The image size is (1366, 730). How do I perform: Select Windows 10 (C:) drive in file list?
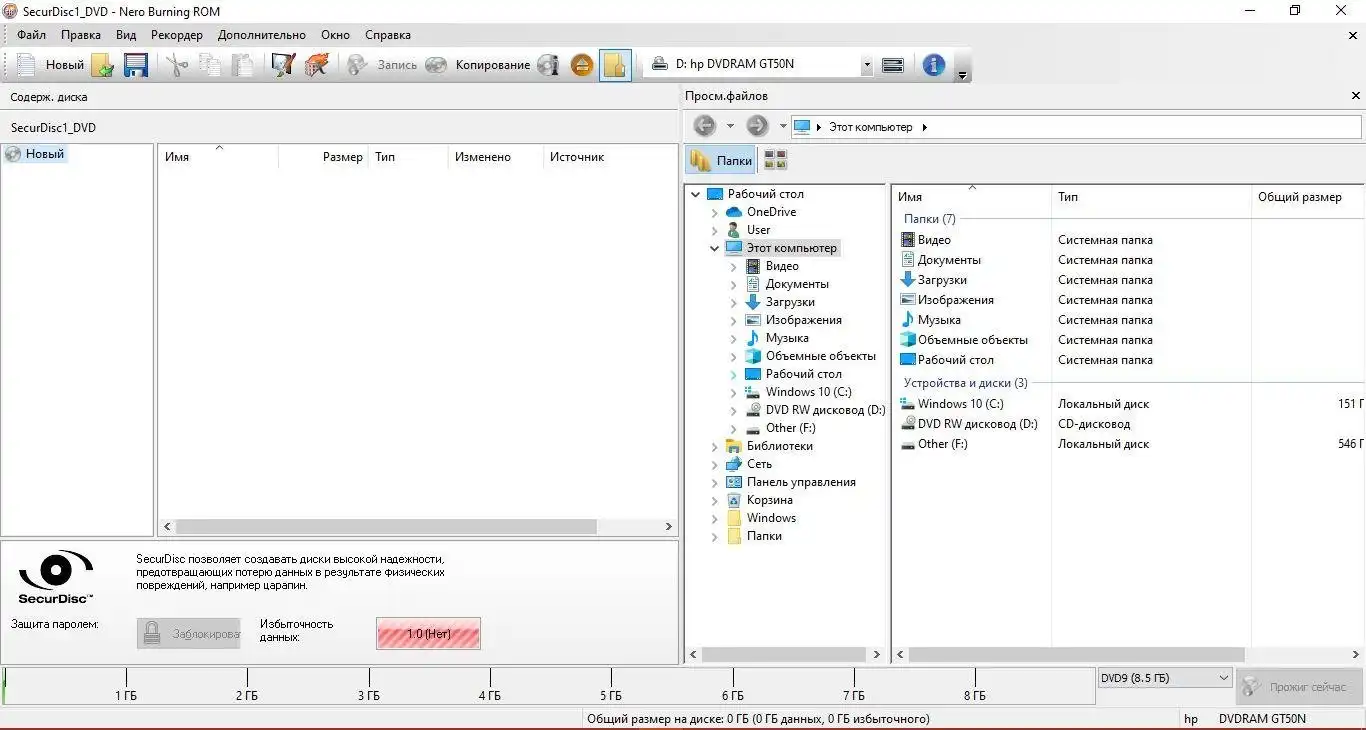(x=960, y=404)
